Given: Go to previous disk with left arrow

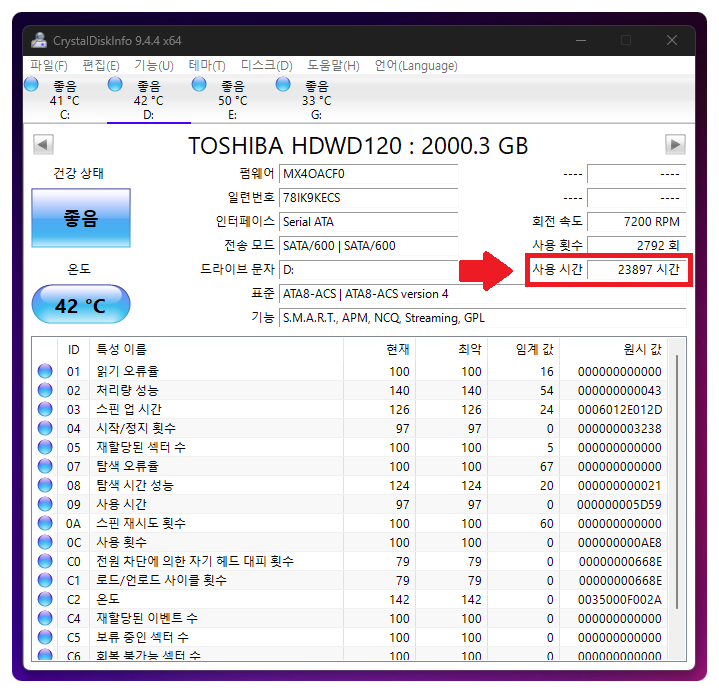Looking at the screenshot, I should point(43,145).
